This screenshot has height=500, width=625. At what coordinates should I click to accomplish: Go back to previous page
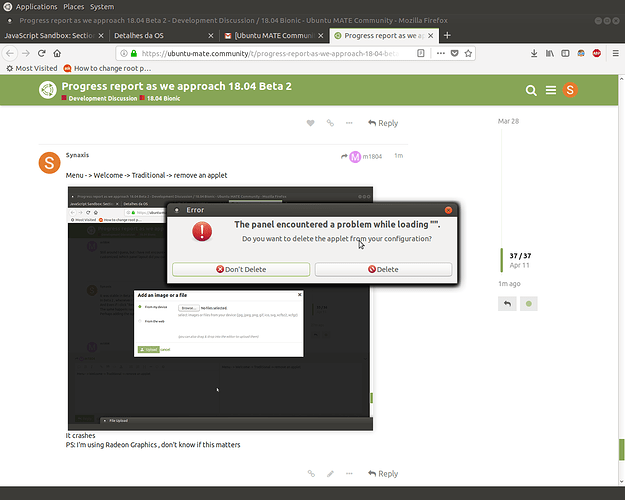click(x=10, y=53)
